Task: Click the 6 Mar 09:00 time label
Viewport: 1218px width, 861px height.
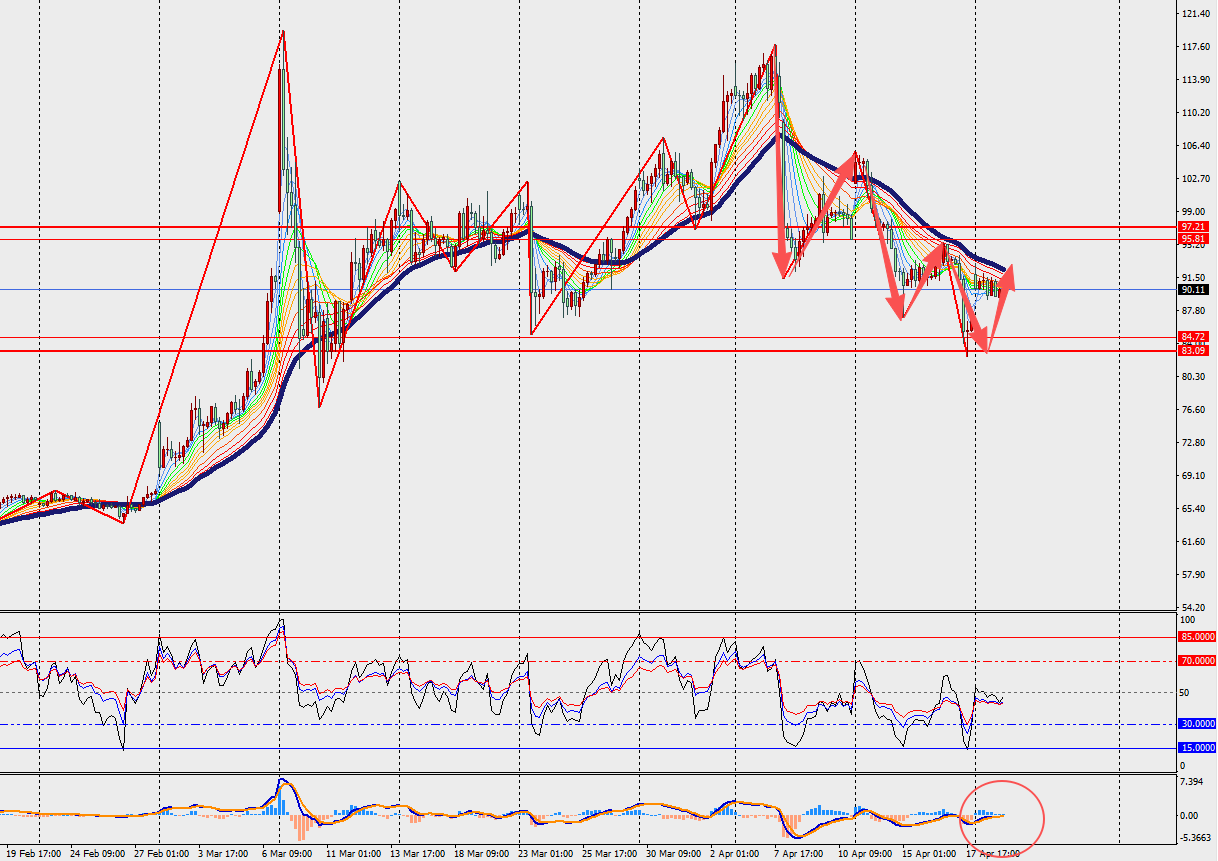Action: click(287, 854)
